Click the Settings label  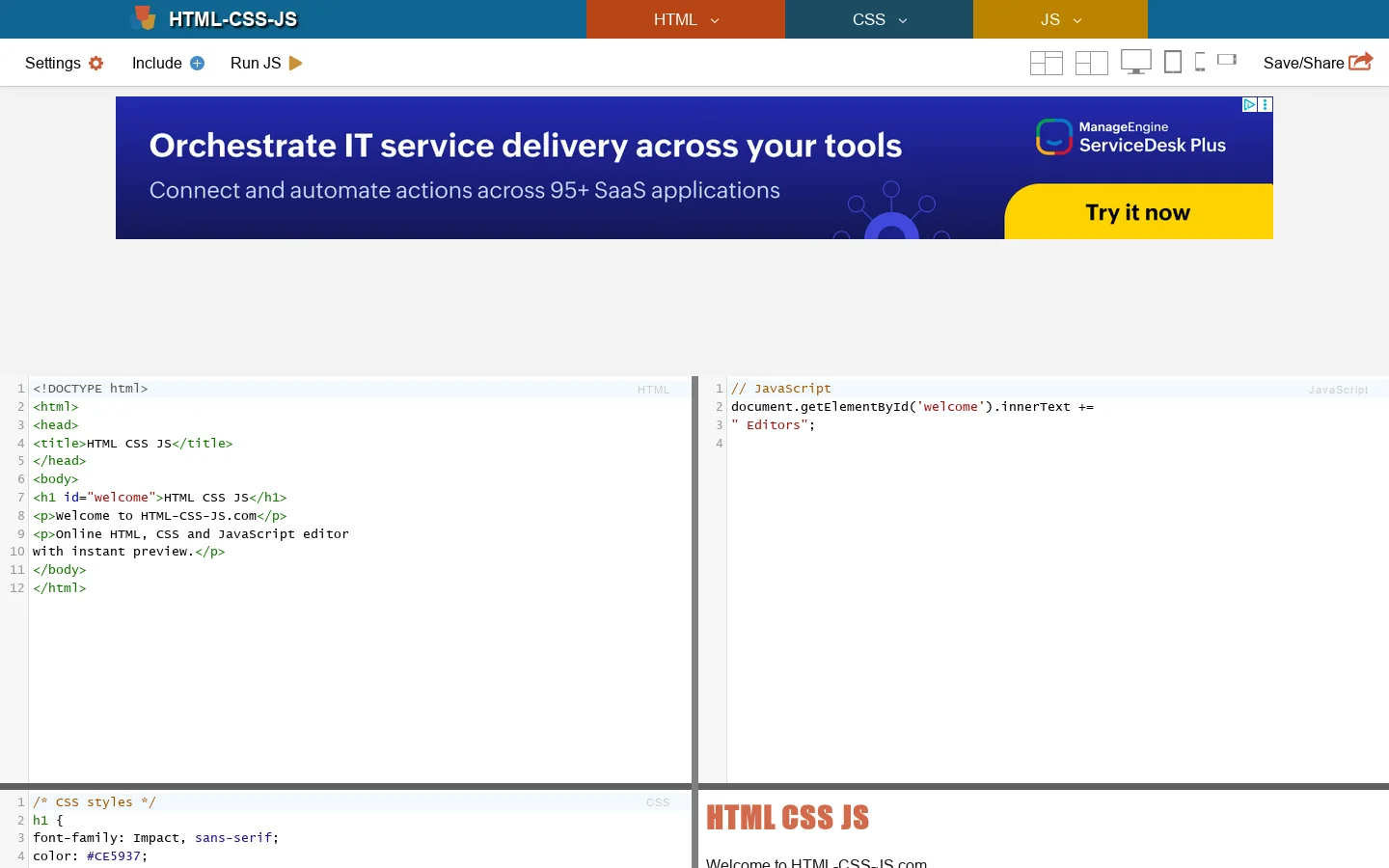click(53, 63)
